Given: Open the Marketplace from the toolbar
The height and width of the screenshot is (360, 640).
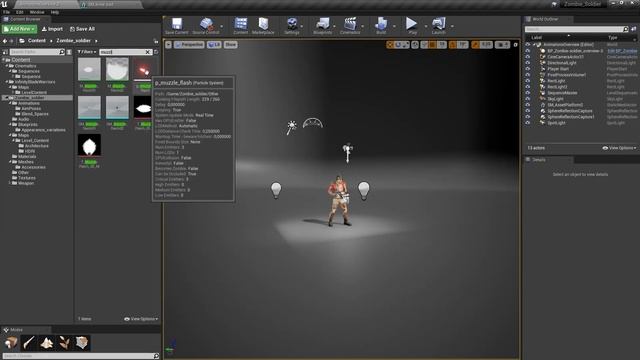Looking at the screenshot, I should 263,24.
